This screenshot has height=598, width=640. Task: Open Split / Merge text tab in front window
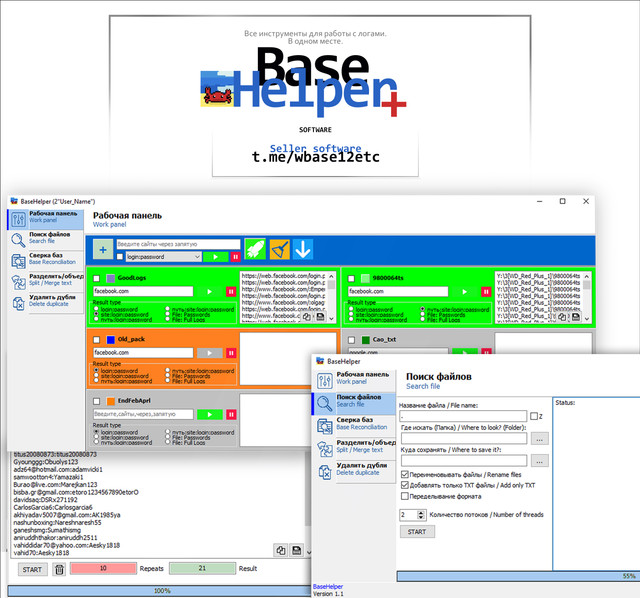354,449
